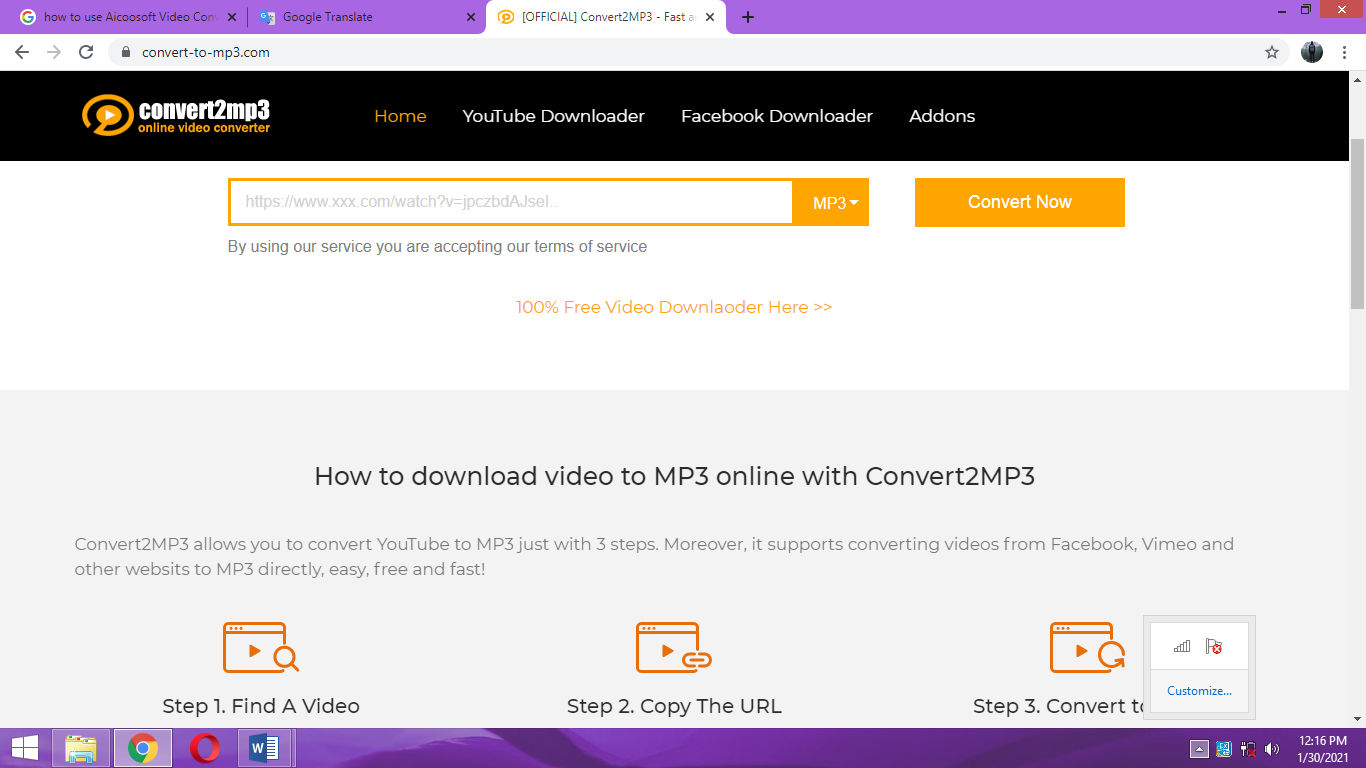Collapse hidden tray icons arrow
Image resolution: width=1366 pixels, height=768 pixels.
(1200, 749)
